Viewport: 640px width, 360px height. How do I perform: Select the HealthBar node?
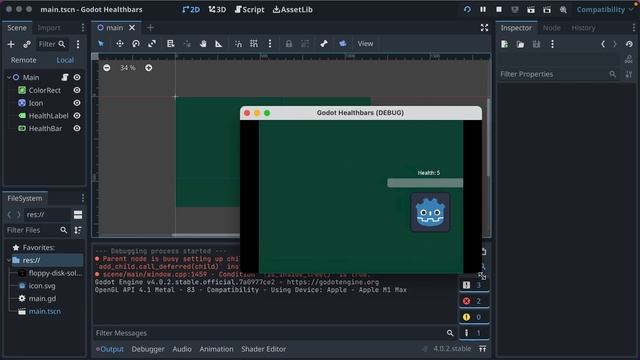pos(45,128)
